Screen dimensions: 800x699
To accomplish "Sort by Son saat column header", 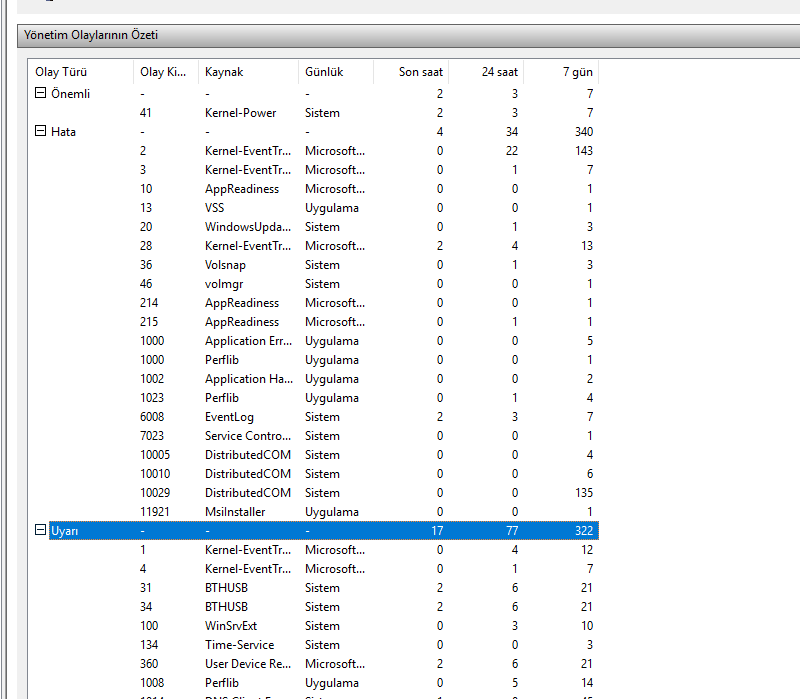I will 411,72.
